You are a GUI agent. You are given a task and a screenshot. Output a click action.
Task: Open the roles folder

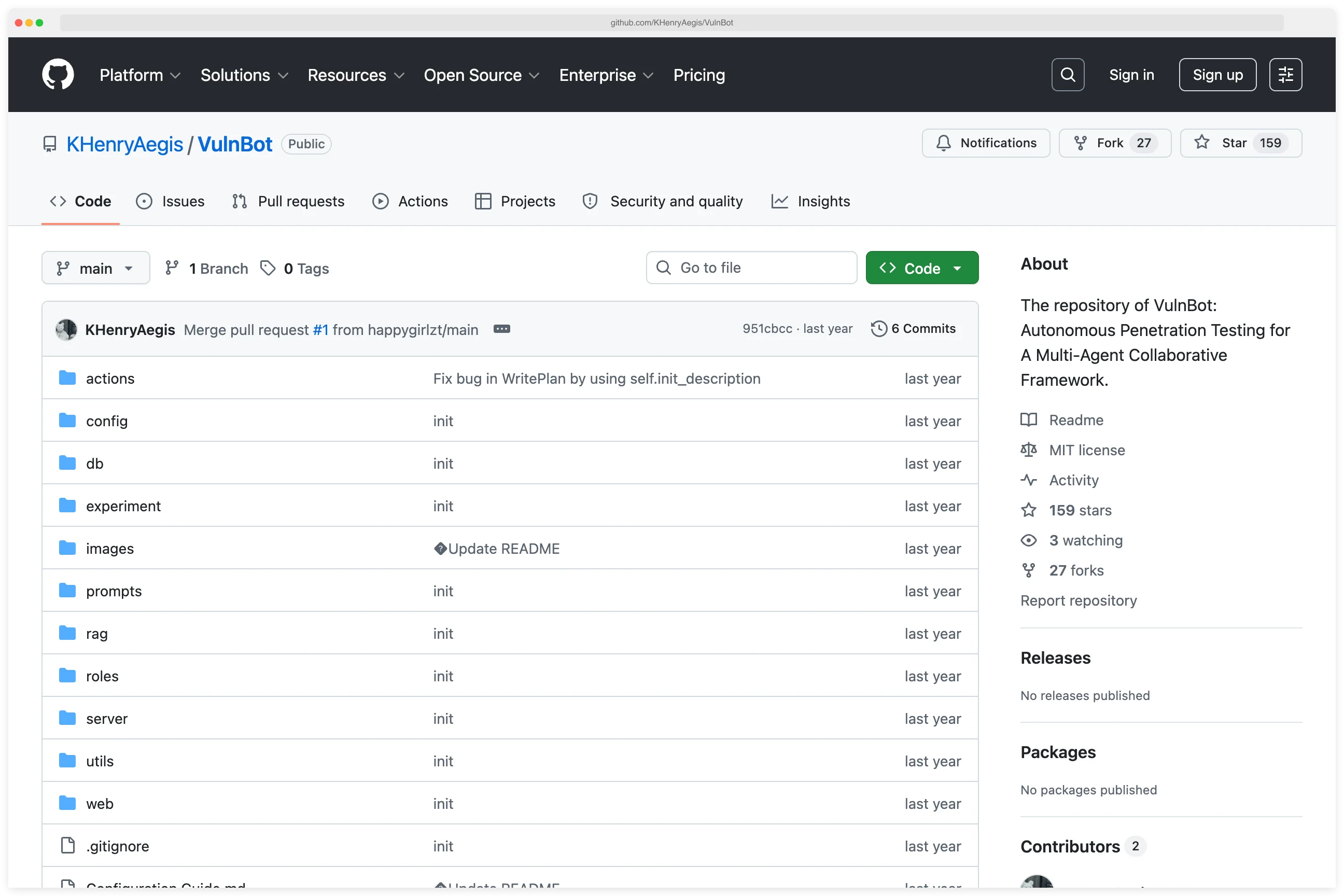(x=102, y=676)
